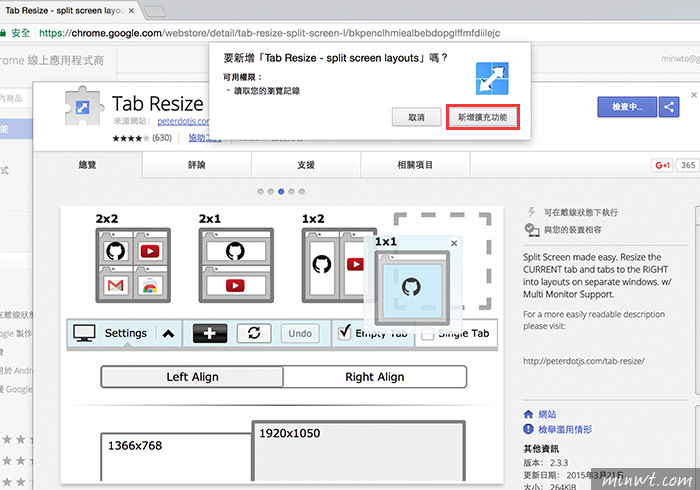Click the home icon beside 網站
The width and height of the screenshot is (700, 490).
pyautogui.click(x=529, y=414)
